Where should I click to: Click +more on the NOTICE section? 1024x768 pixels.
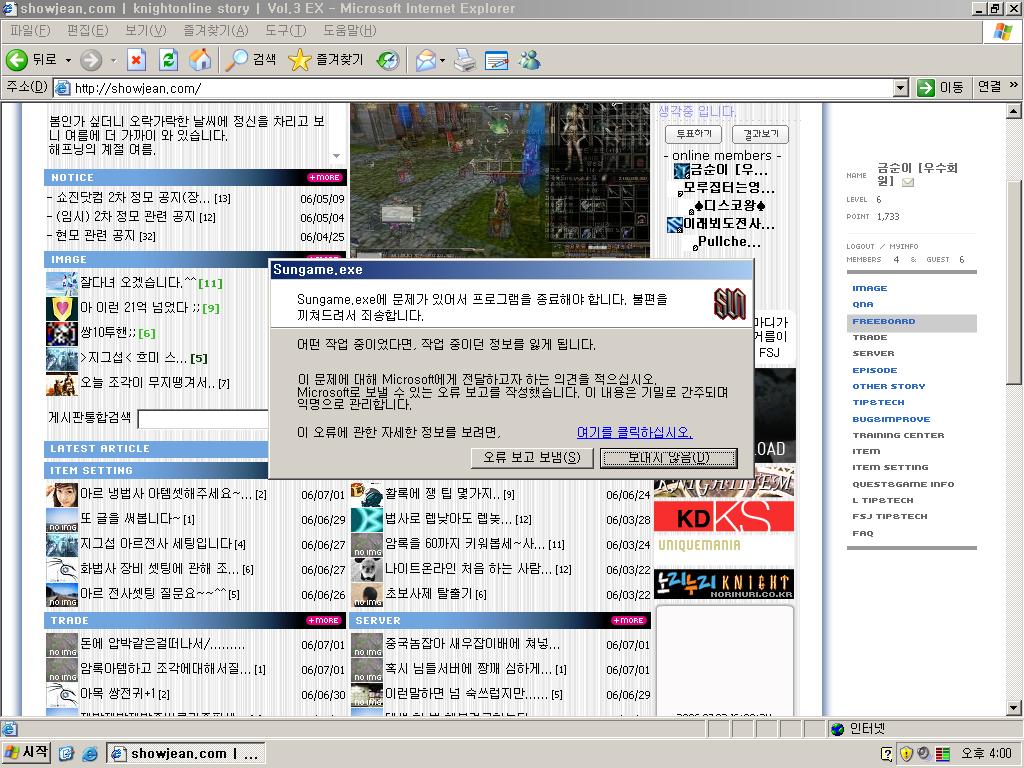325,178
